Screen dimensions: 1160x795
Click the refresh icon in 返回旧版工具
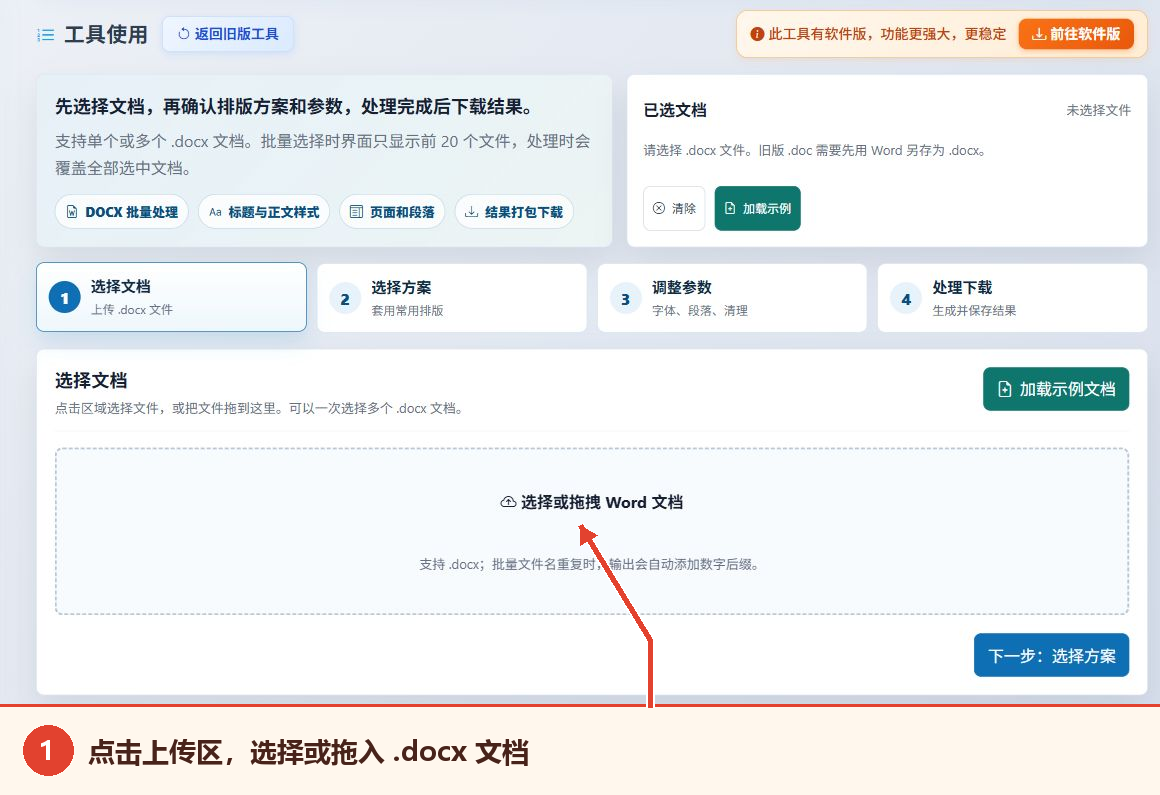coord(183,34)
